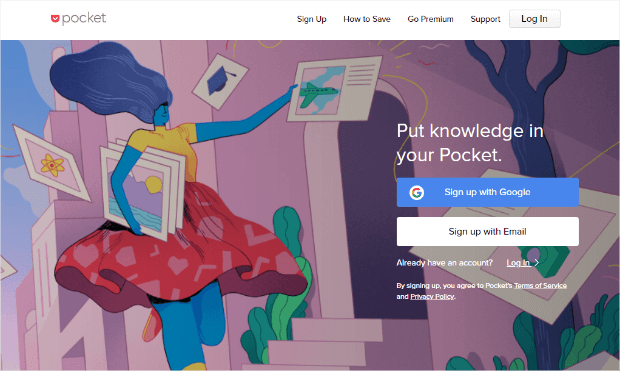Click the Google G icon

click(416, 193)
